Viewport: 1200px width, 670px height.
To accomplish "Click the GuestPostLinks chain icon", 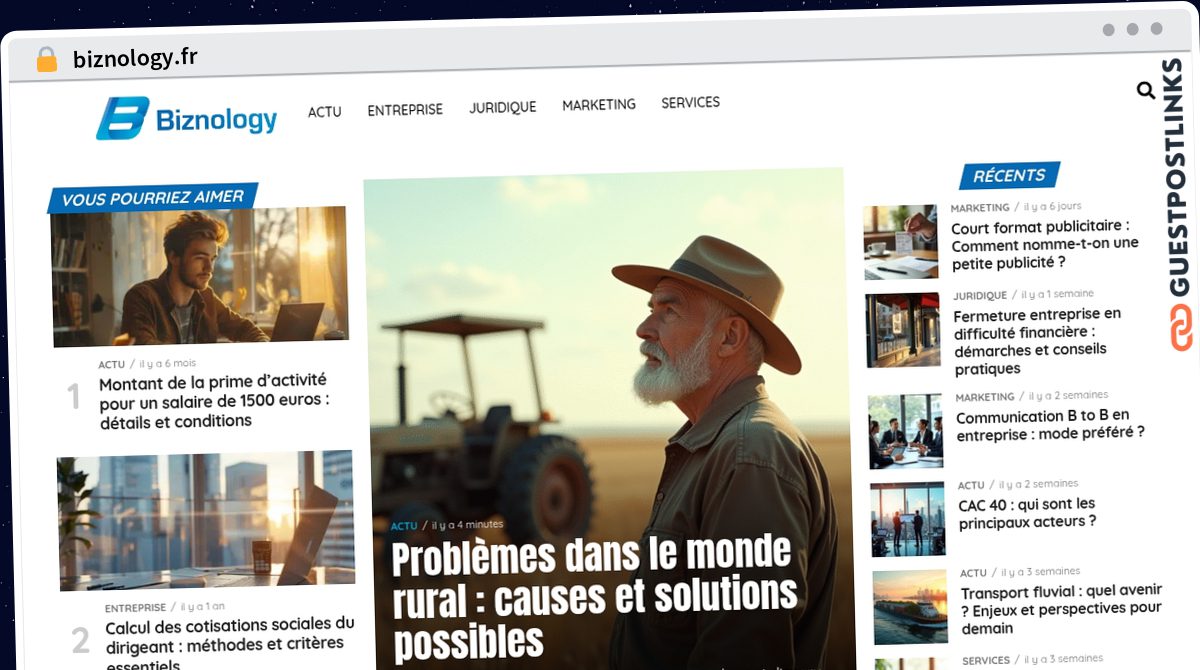I will click(1181, 327).
